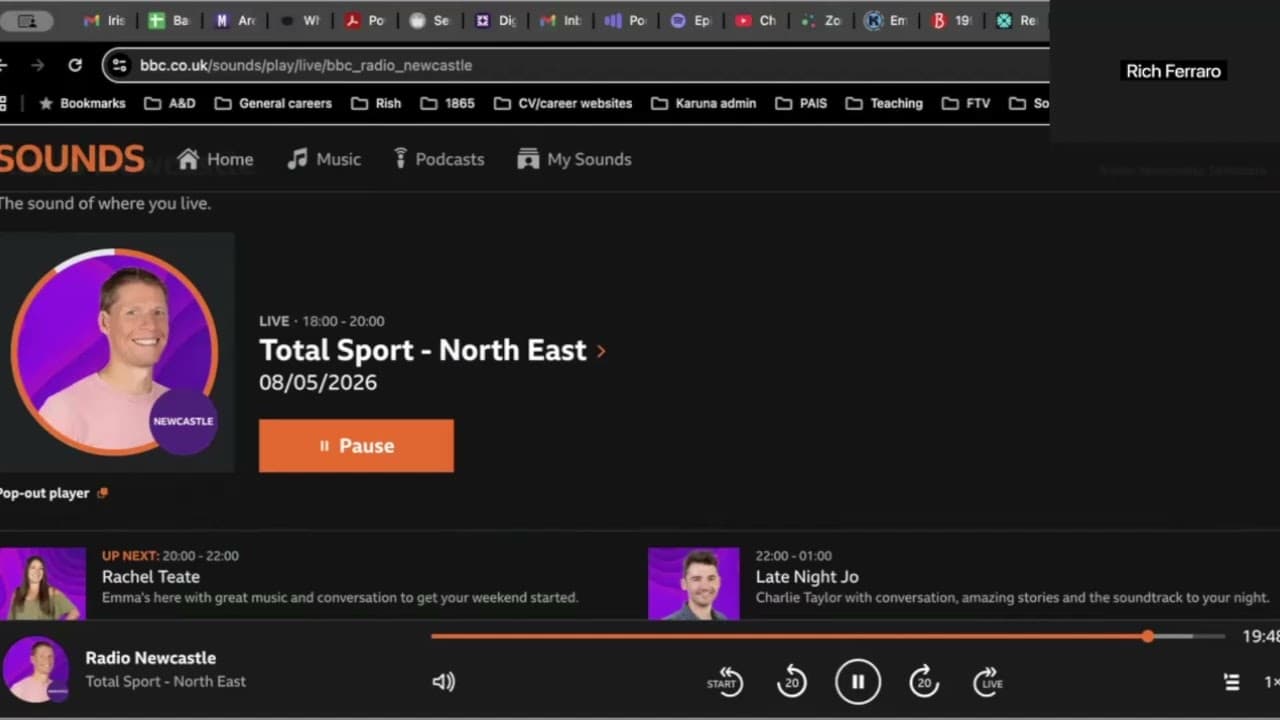The width and height of the screenshot is (1280, 720).
Task: Switch to the Re browser tab
Action: point(1015,20)
